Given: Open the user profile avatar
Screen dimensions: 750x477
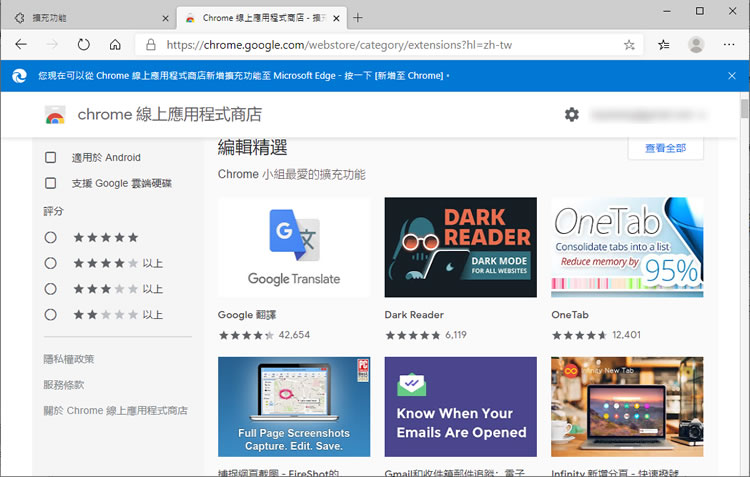Looking at the screenshot, I should (696, 44).
